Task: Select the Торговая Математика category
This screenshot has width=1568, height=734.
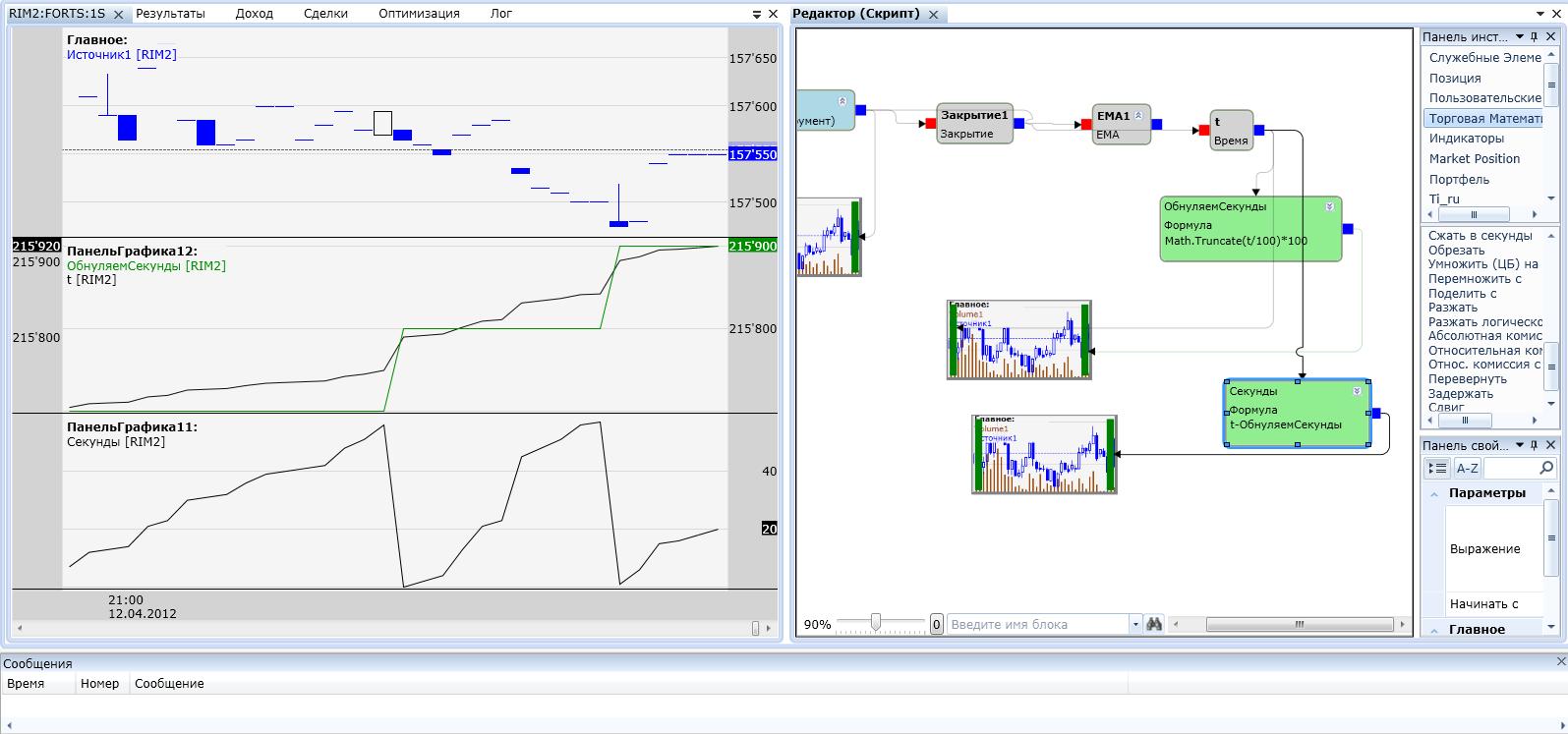Action: pyautogui.click(x=1484, y=118)
